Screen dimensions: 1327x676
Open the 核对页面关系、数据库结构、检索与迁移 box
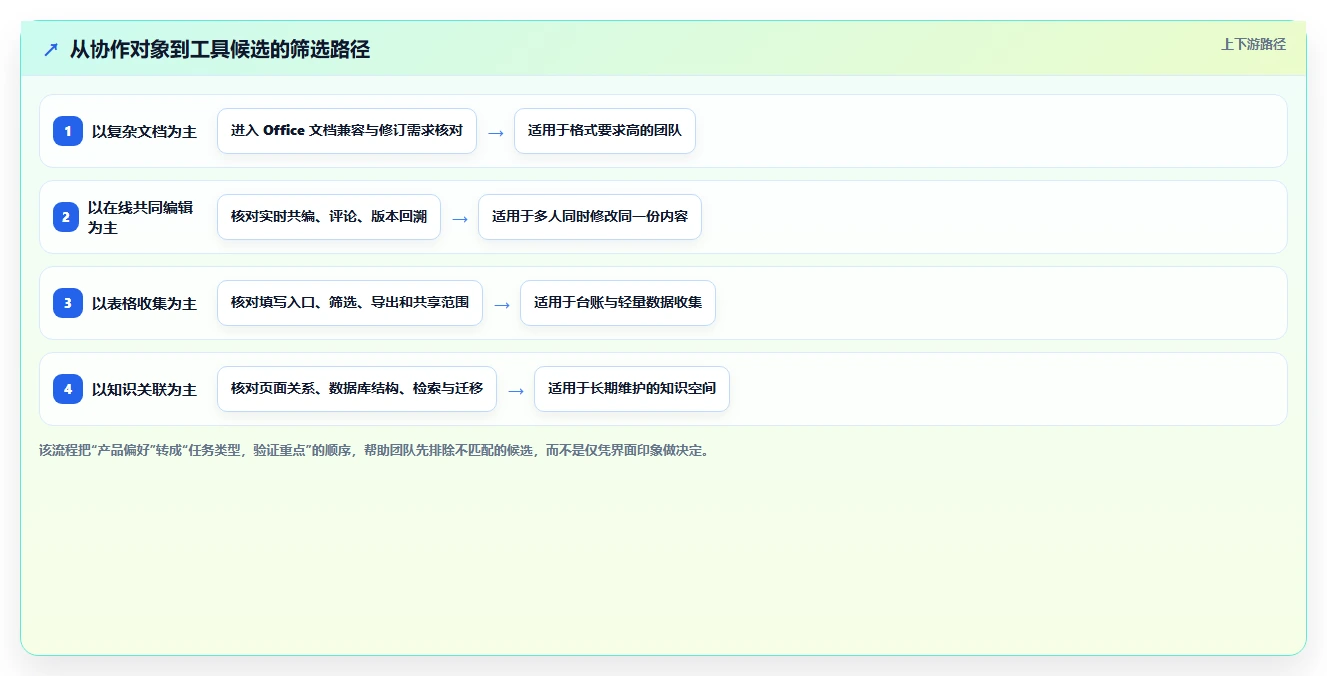click(x=357, y=389)
